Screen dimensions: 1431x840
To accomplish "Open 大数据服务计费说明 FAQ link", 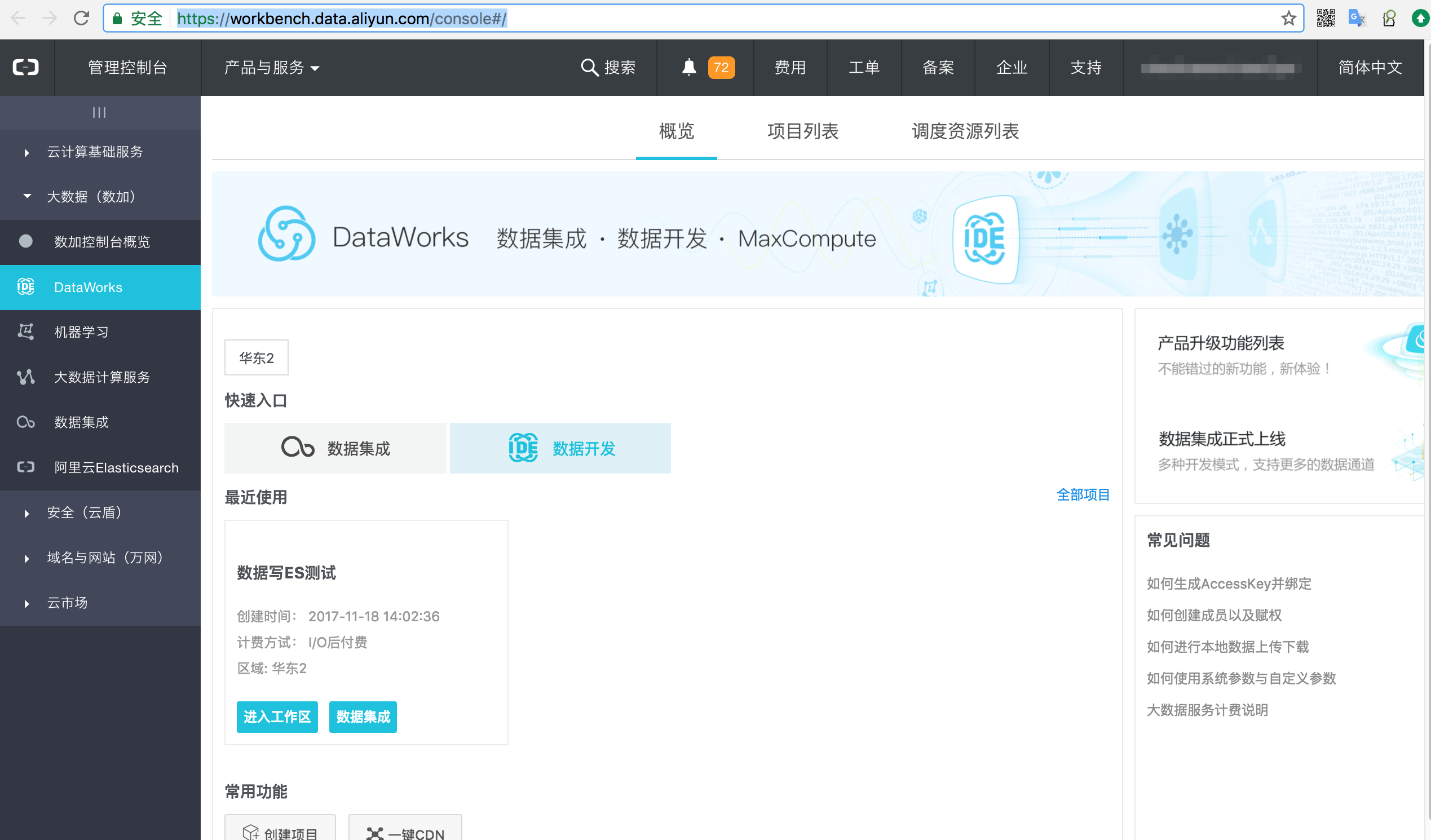I will pos(1207,710).
